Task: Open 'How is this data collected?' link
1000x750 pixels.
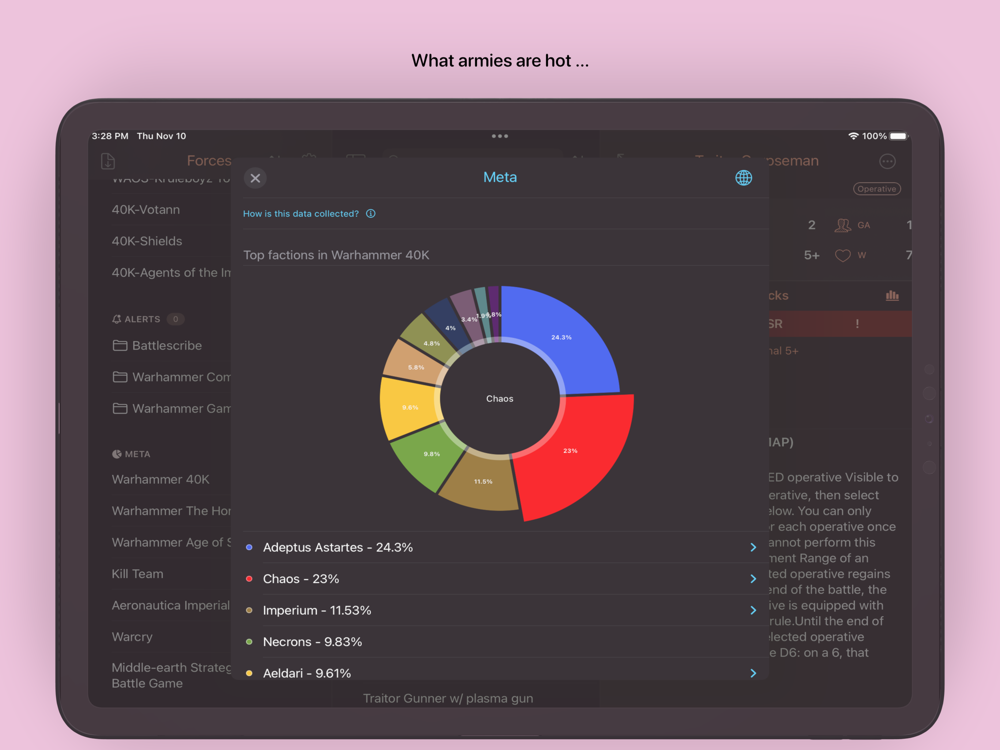Action: [x=300, y=214]
